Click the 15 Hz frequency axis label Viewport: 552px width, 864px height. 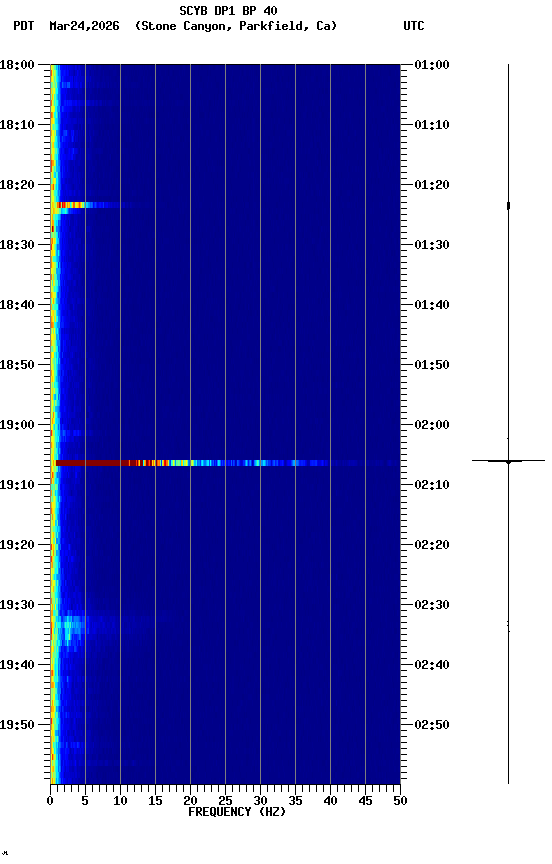[155, 801]
